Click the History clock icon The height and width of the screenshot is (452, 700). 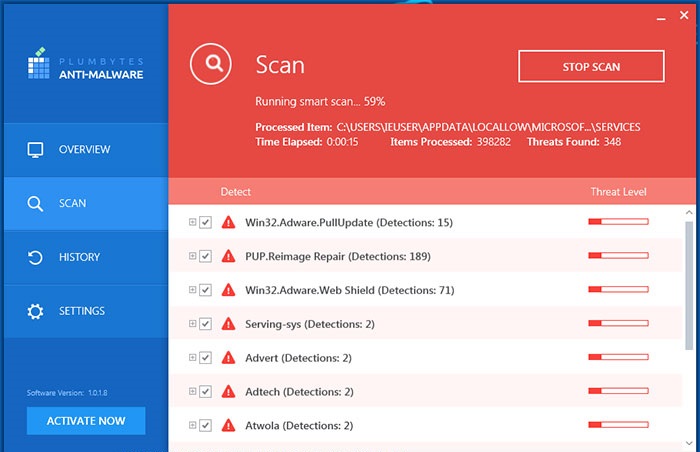36,258
